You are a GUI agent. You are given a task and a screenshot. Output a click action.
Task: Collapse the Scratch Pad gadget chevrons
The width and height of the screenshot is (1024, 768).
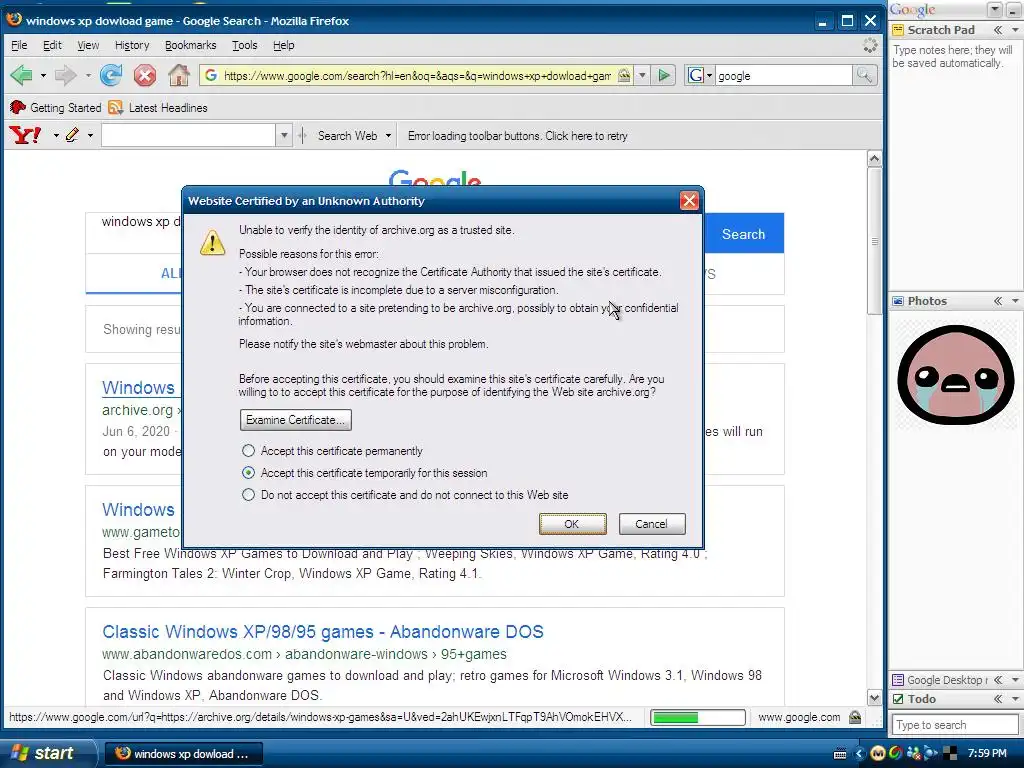click(998, 30)
